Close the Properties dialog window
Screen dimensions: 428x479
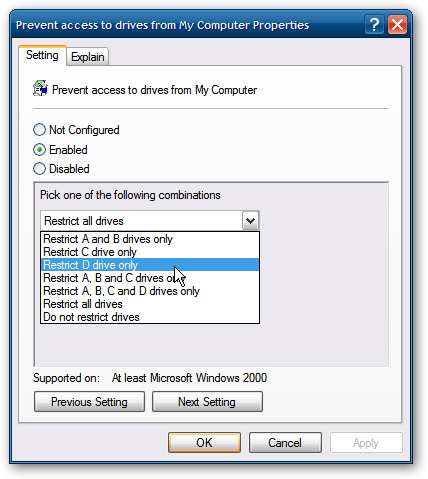[397, 25]
